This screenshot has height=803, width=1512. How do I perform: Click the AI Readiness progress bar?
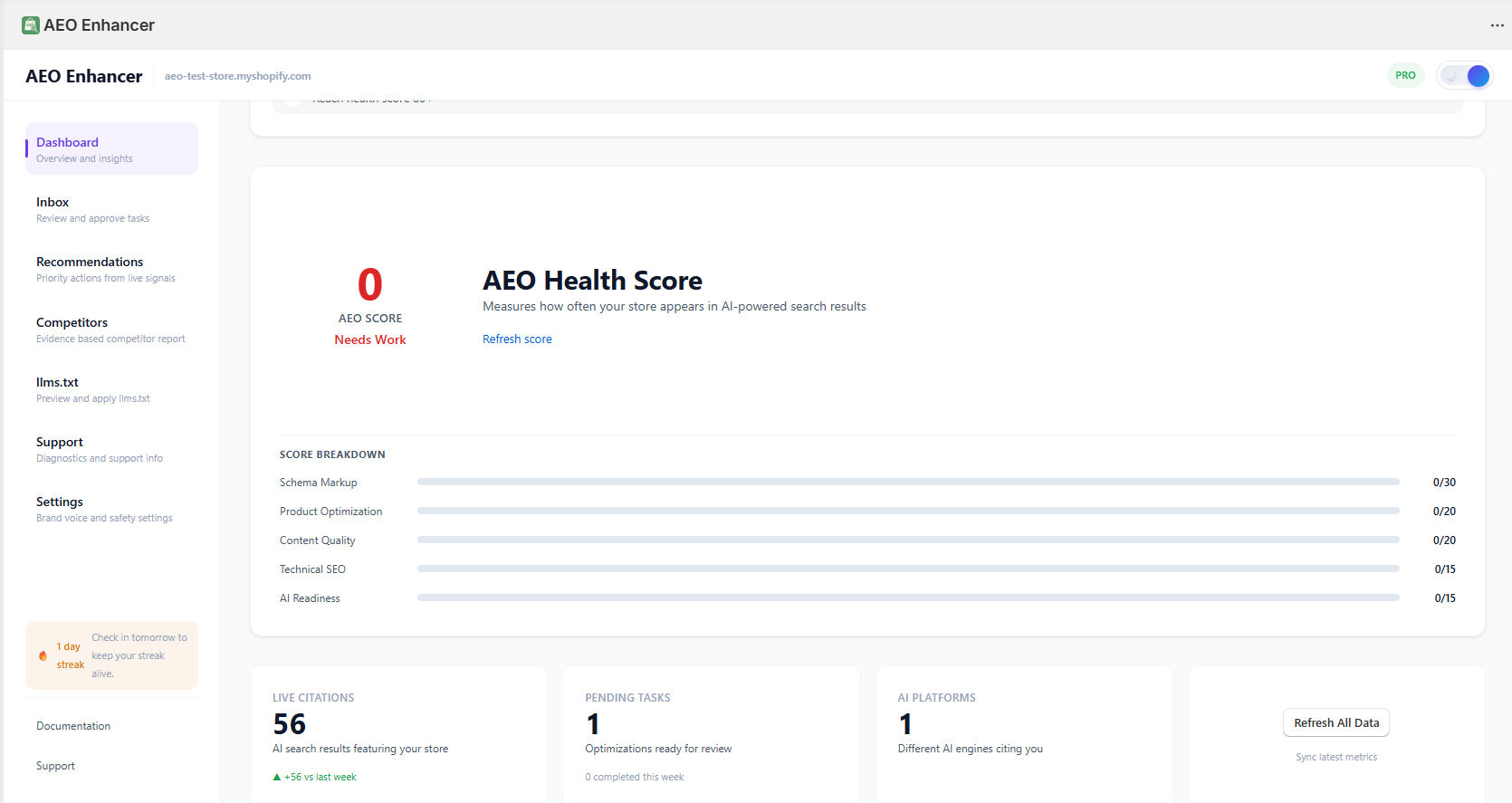(x=908, y=598)
